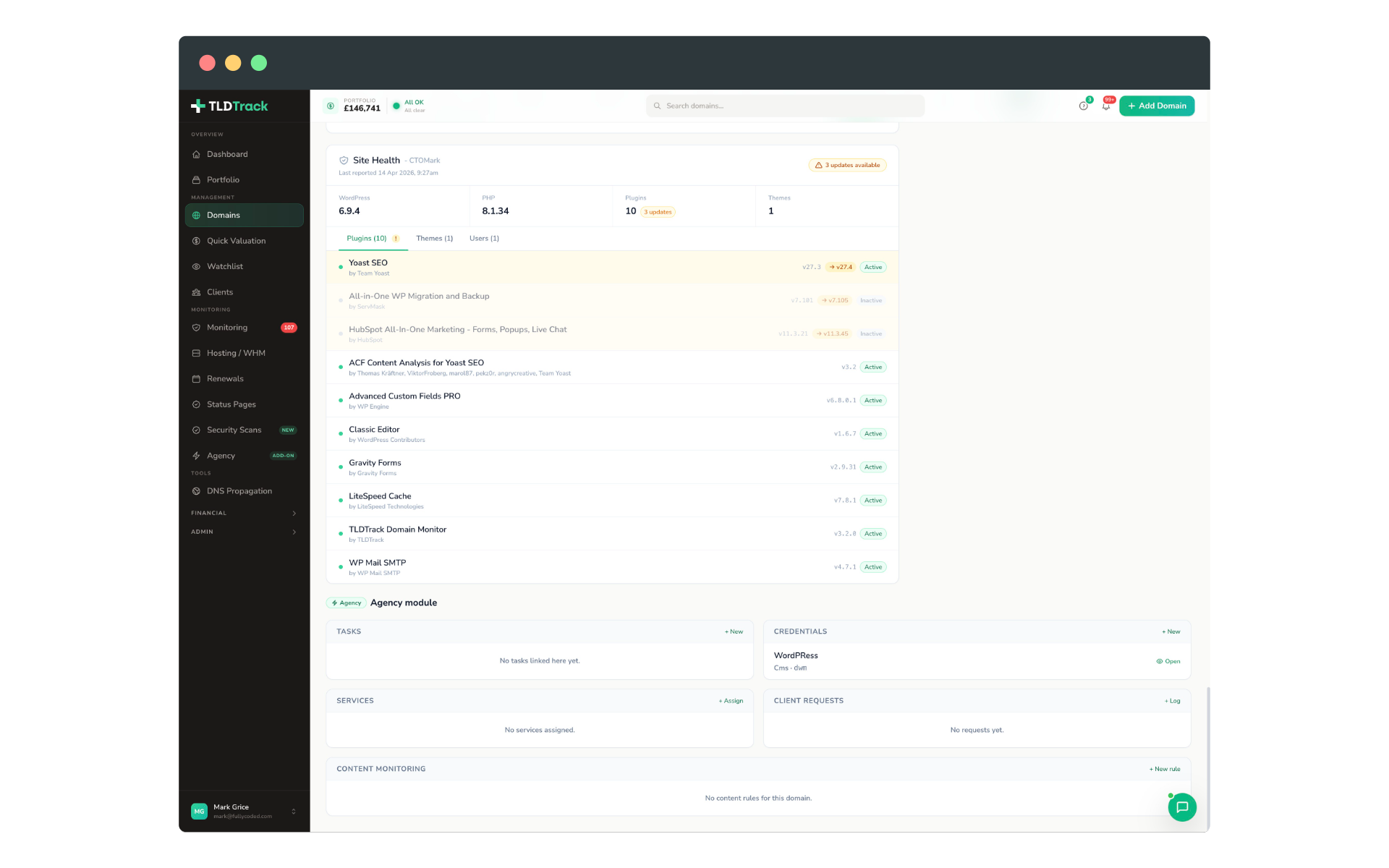Add a new task with + New

734,632
